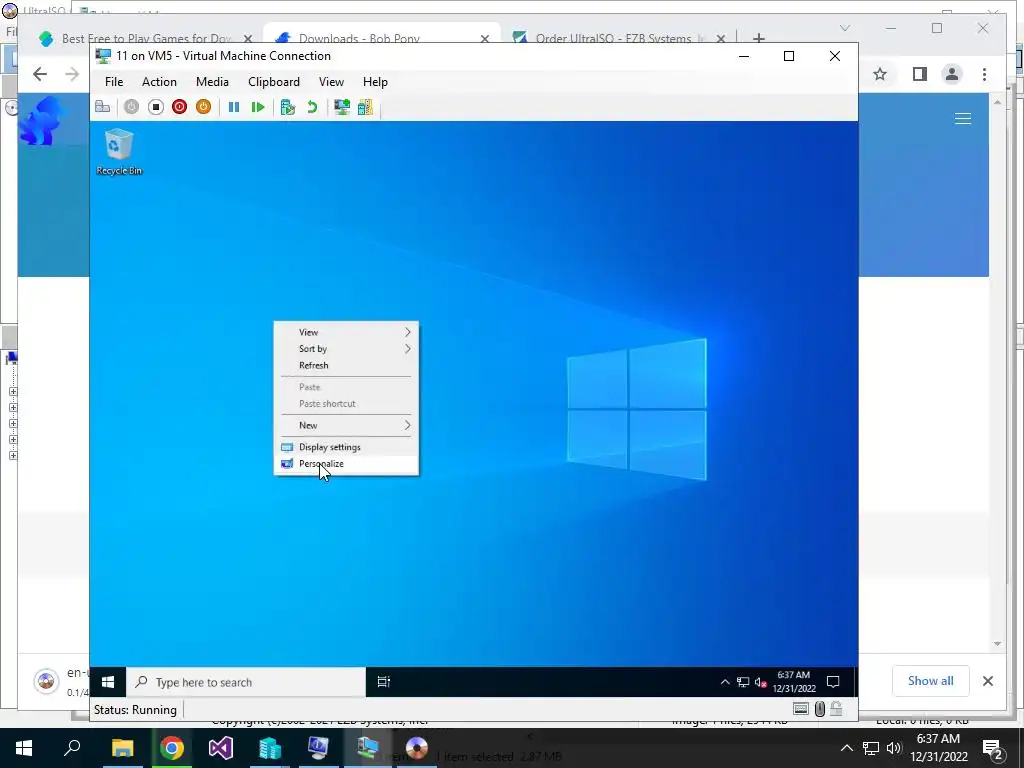Switch to the Downloads - Bob Pony tab
Screen dimensions: 1024x768
pyautogui.click(x=381, y=38)
